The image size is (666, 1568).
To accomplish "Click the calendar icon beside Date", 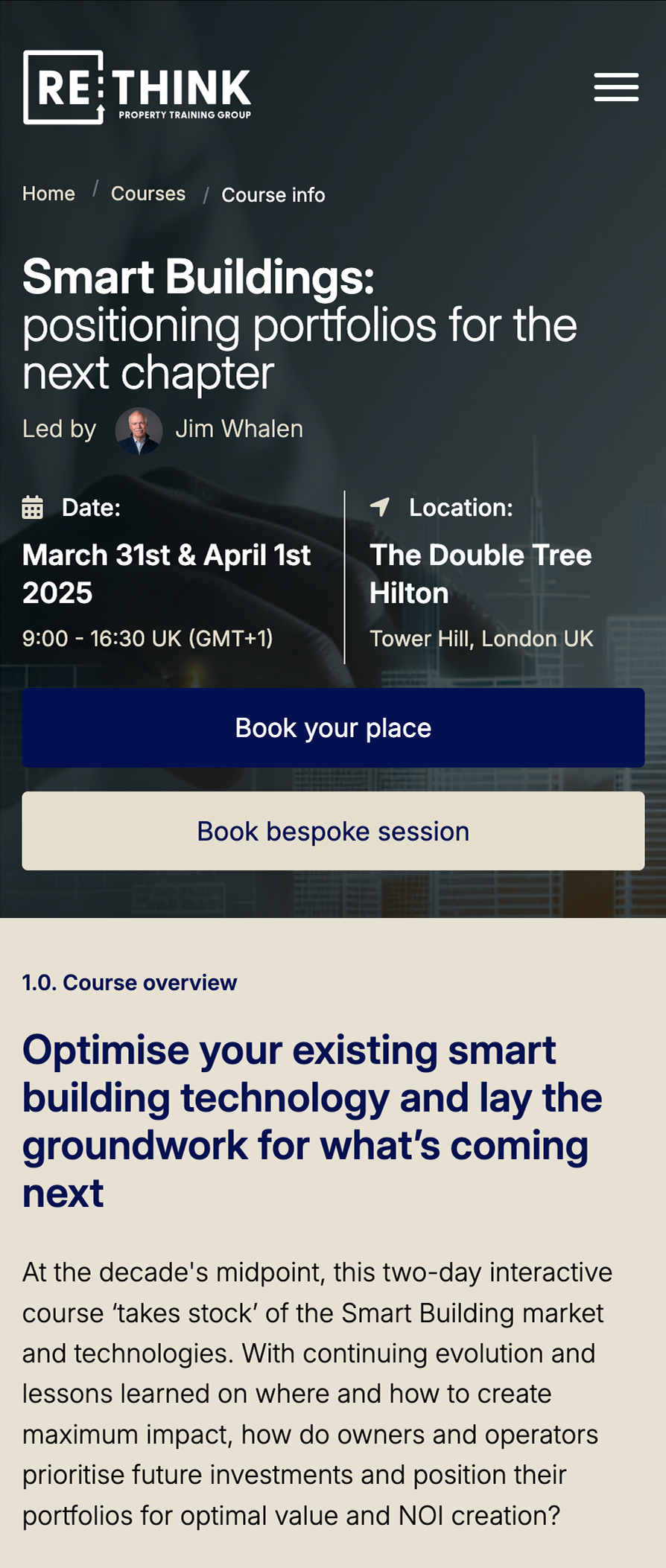I will pyautogui.click(x=32, y=508).
